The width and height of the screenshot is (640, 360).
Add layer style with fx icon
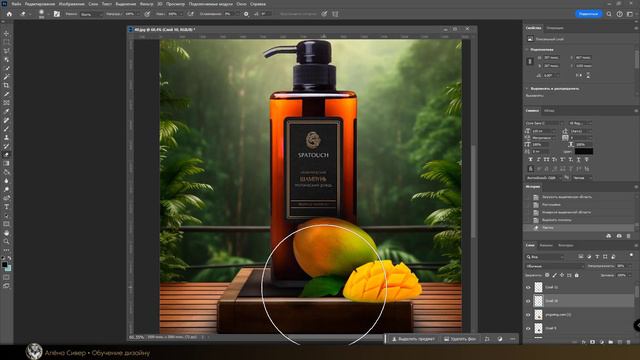tap(584, 342)
